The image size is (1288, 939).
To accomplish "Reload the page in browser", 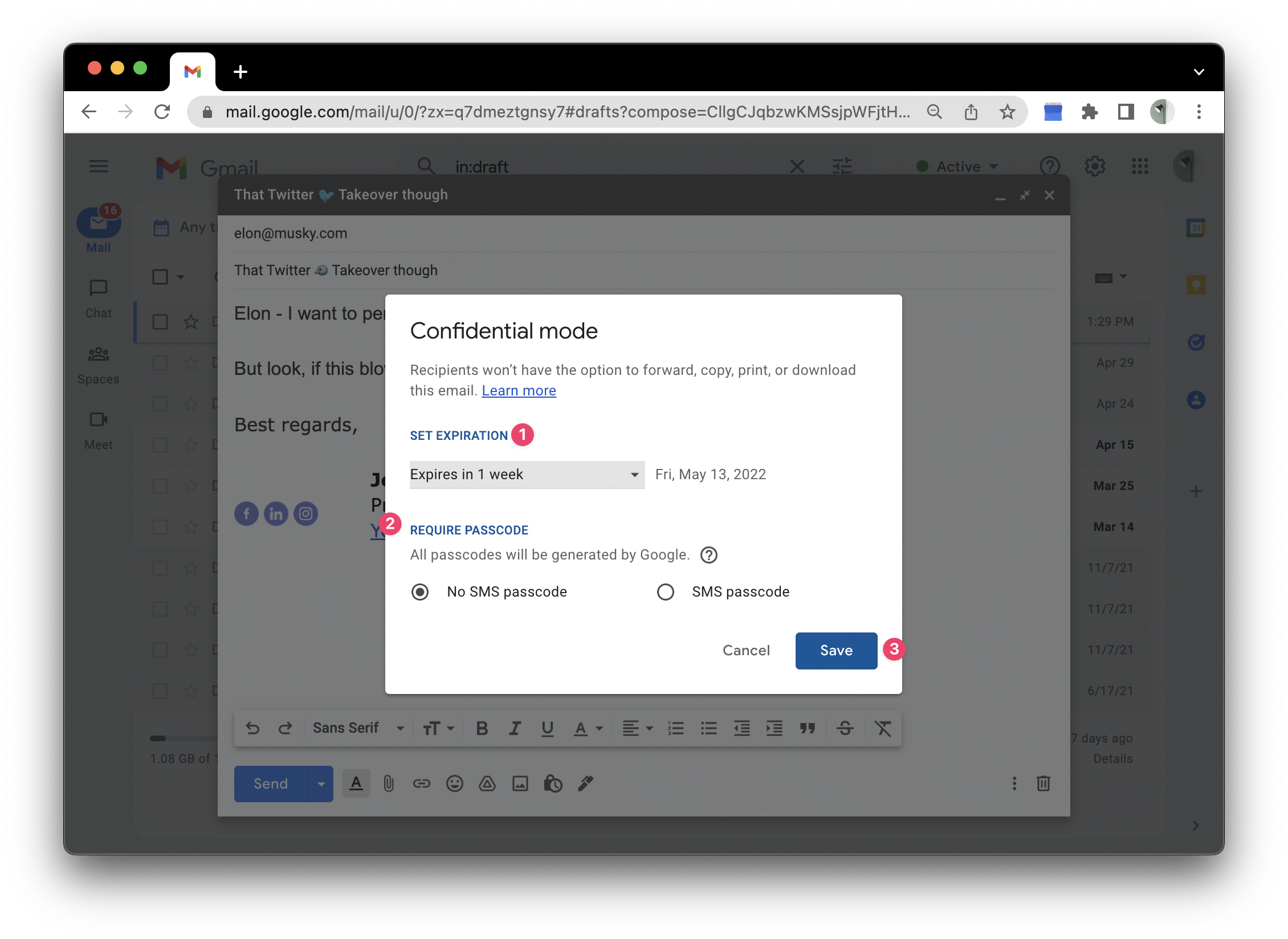I will pyautogui.click(x=162, y=112).
